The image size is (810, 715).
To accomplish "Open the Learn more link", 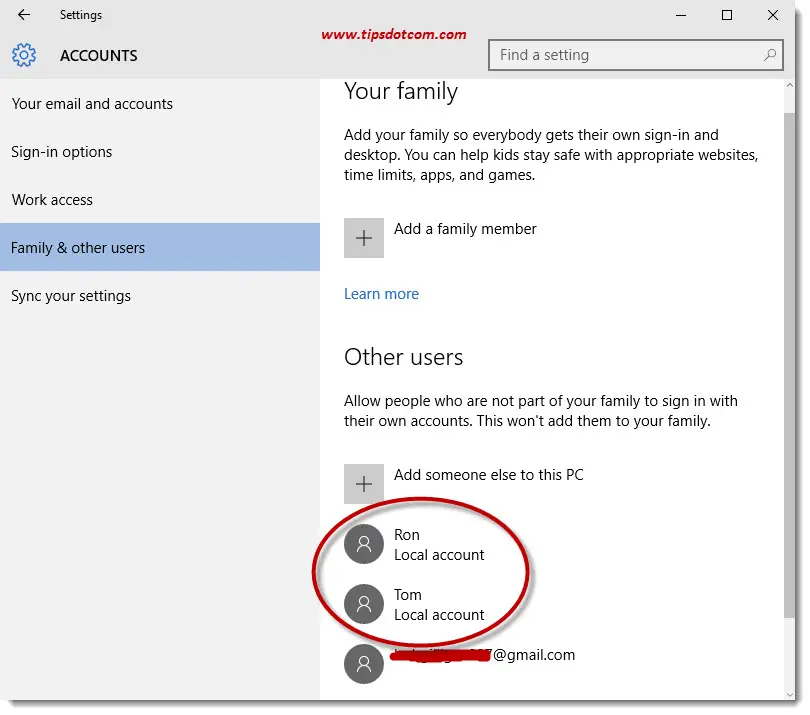I will (381, 293).
